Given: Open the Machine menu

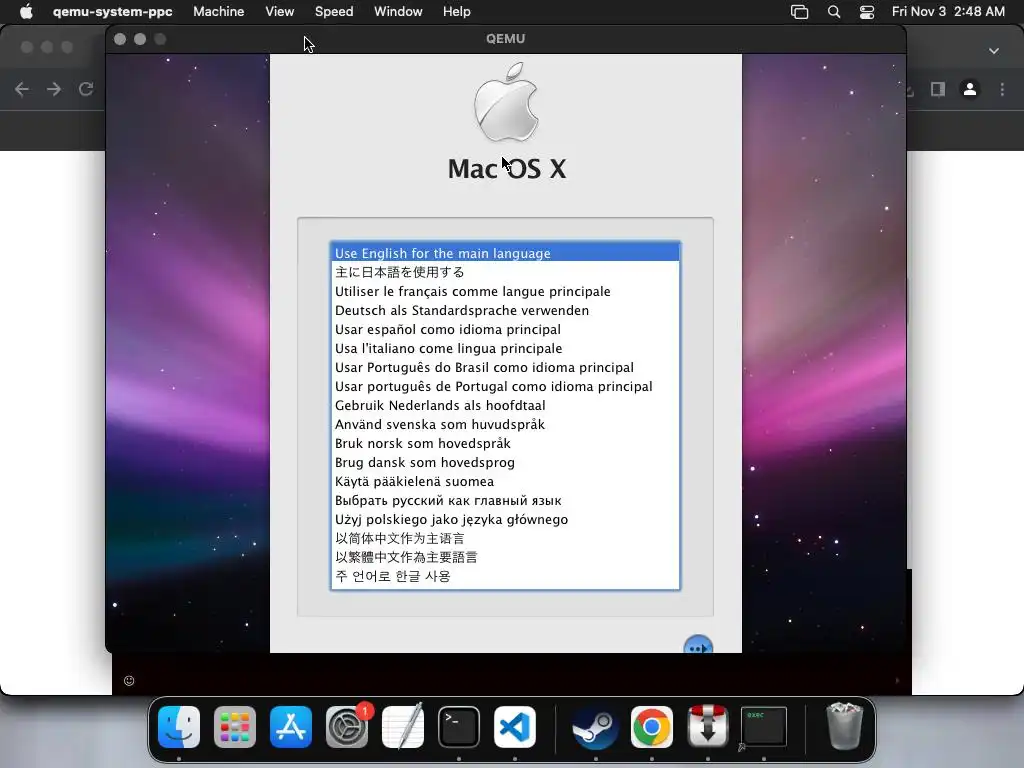Looking at the screenshot, I should point(219,12).
